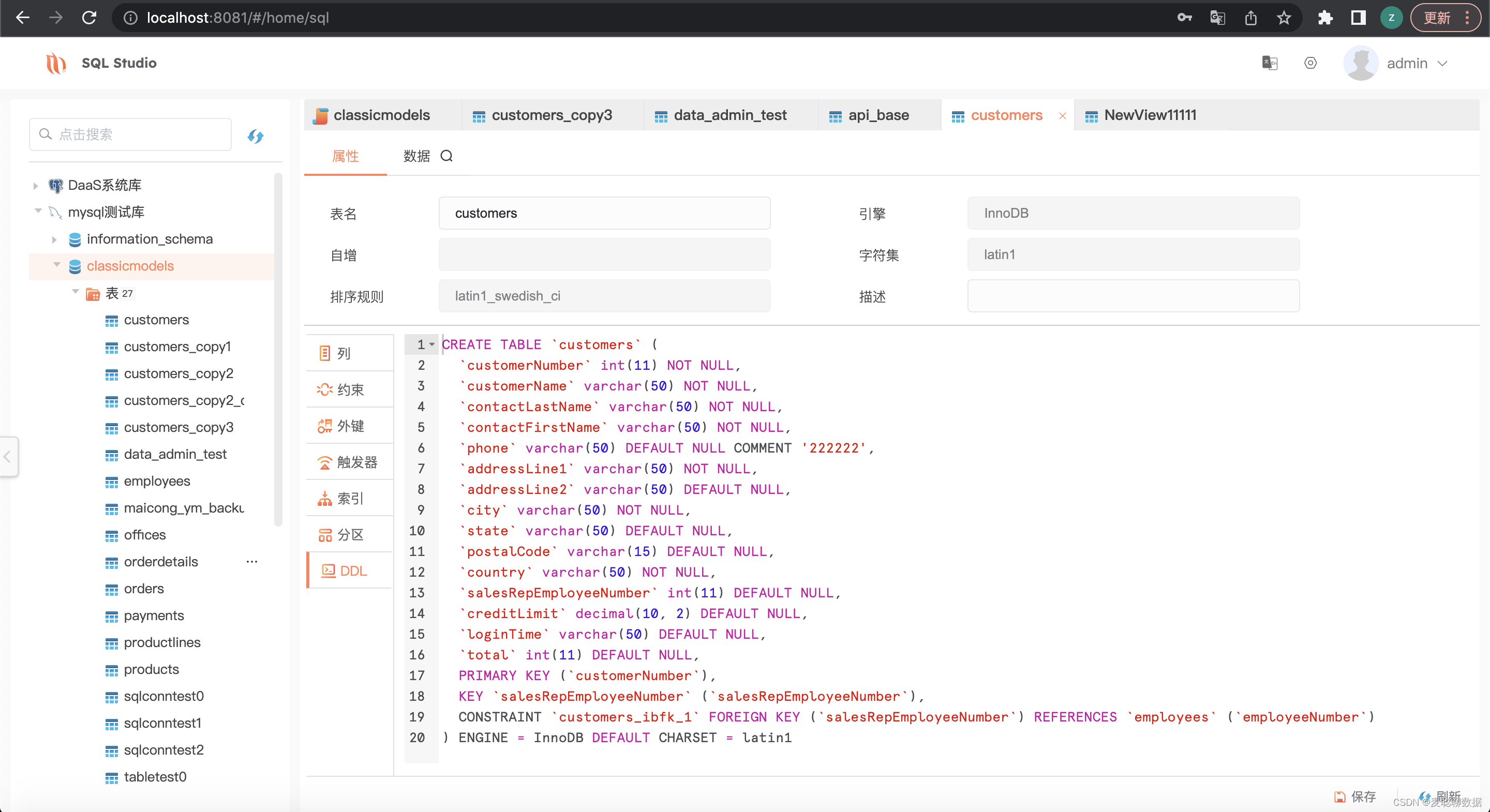Click the password key icon in address bar
This screenshot has width=1490, height=812.
(1184, 18)
